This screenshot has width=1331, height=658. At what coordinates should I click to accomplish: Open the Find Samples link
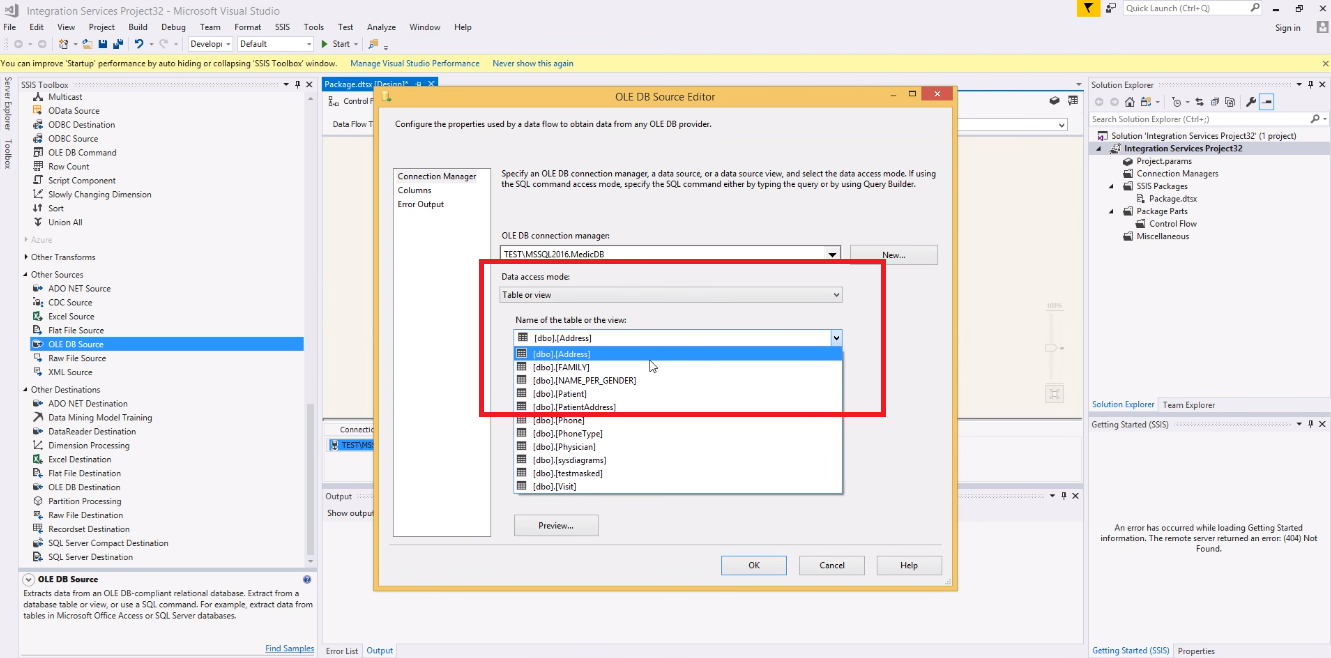289,648
